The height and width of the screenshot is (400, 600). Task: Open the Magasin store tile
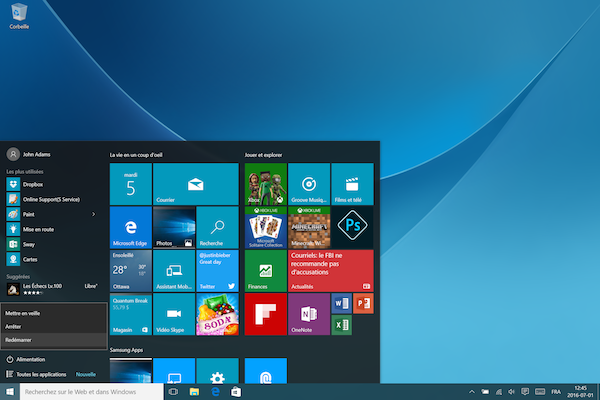(x=130, y=314)
